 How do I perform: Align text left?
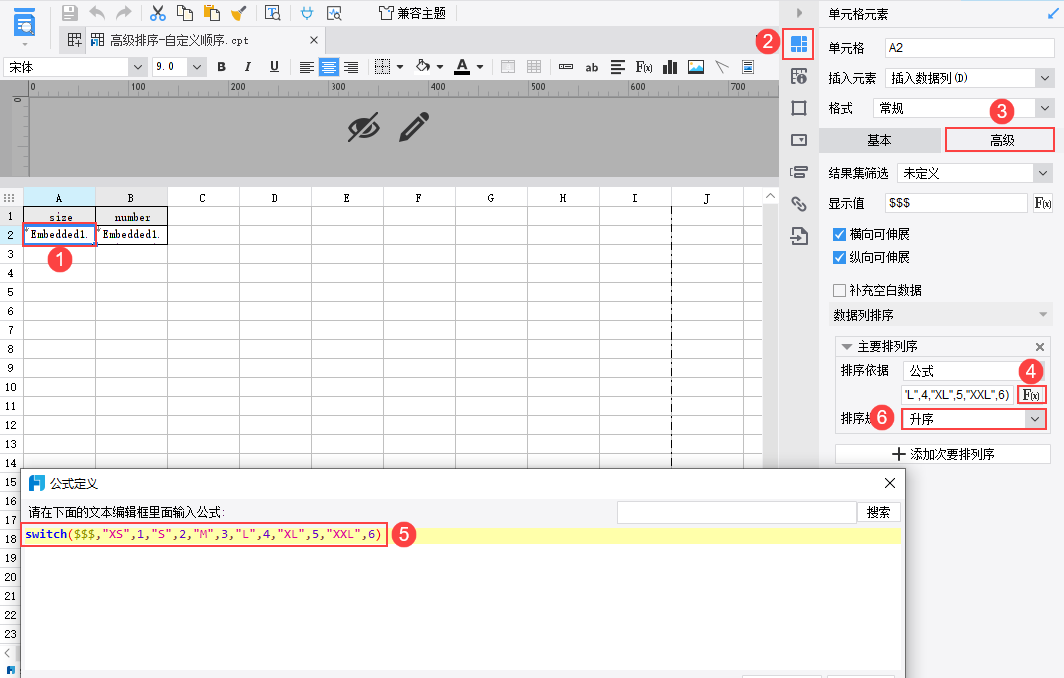pyautogui.click(x=307, y=67)
